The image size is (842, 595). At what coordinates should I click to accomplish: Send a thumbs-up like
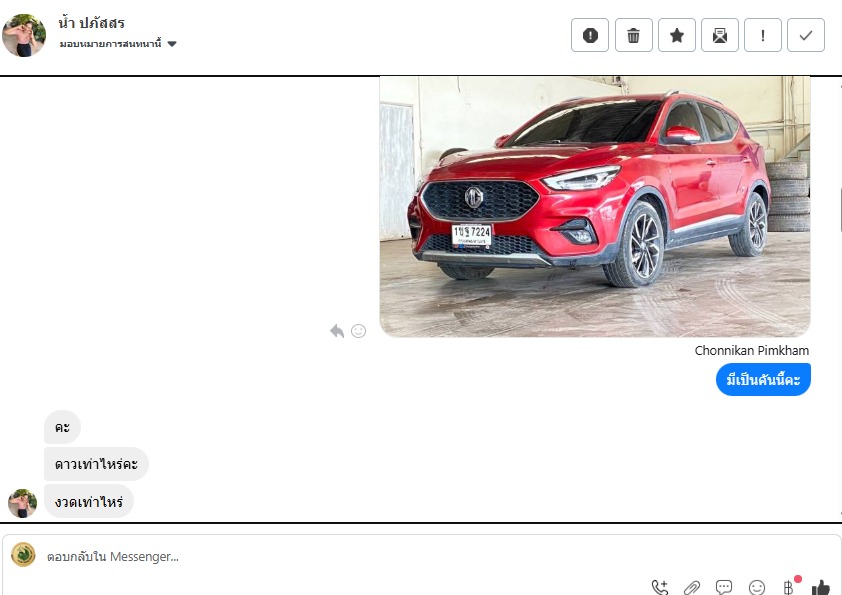(821, 587)
